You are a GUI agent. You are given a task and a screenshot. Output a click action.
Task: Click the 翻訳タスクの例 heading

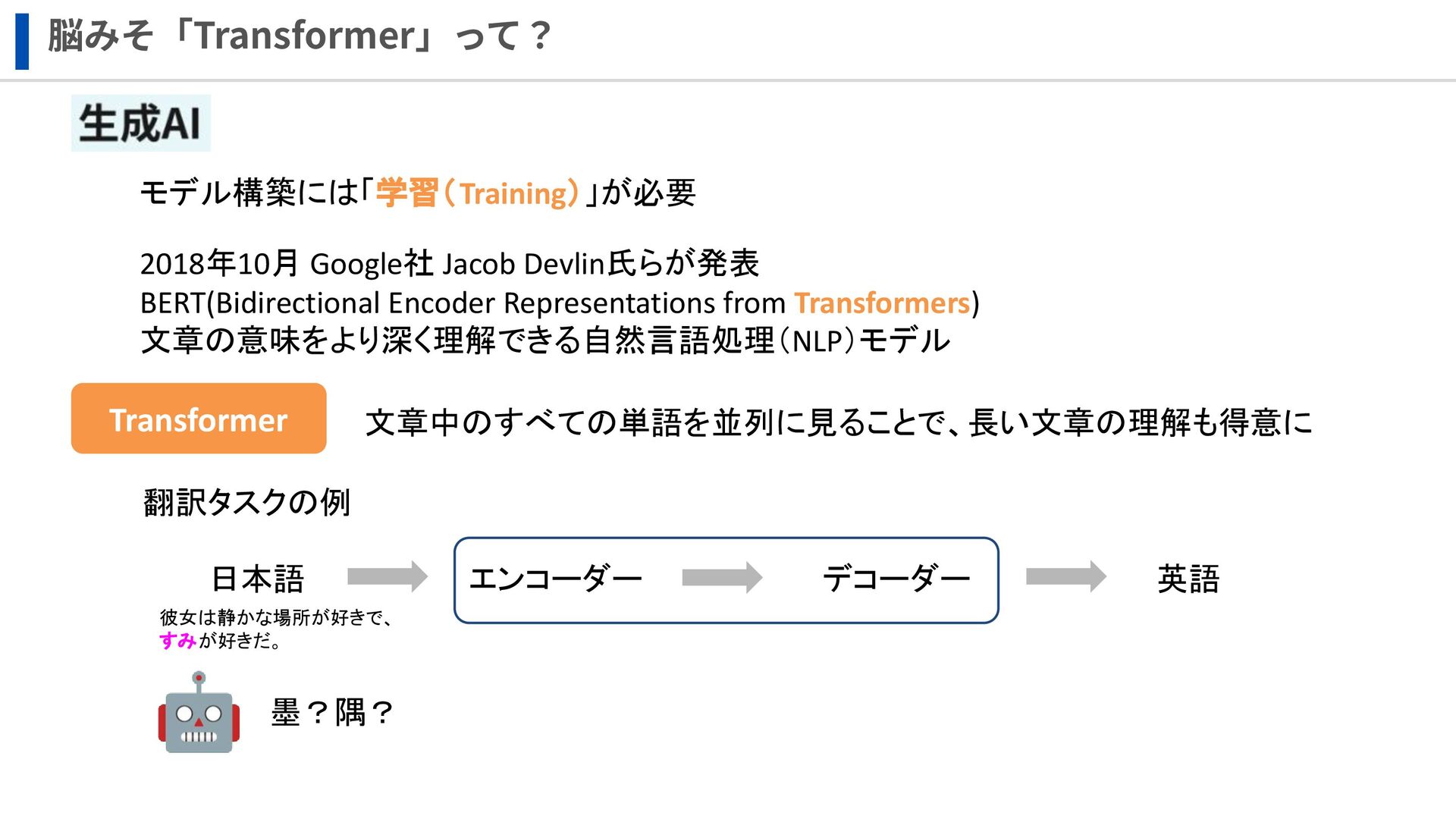[246, 502]
